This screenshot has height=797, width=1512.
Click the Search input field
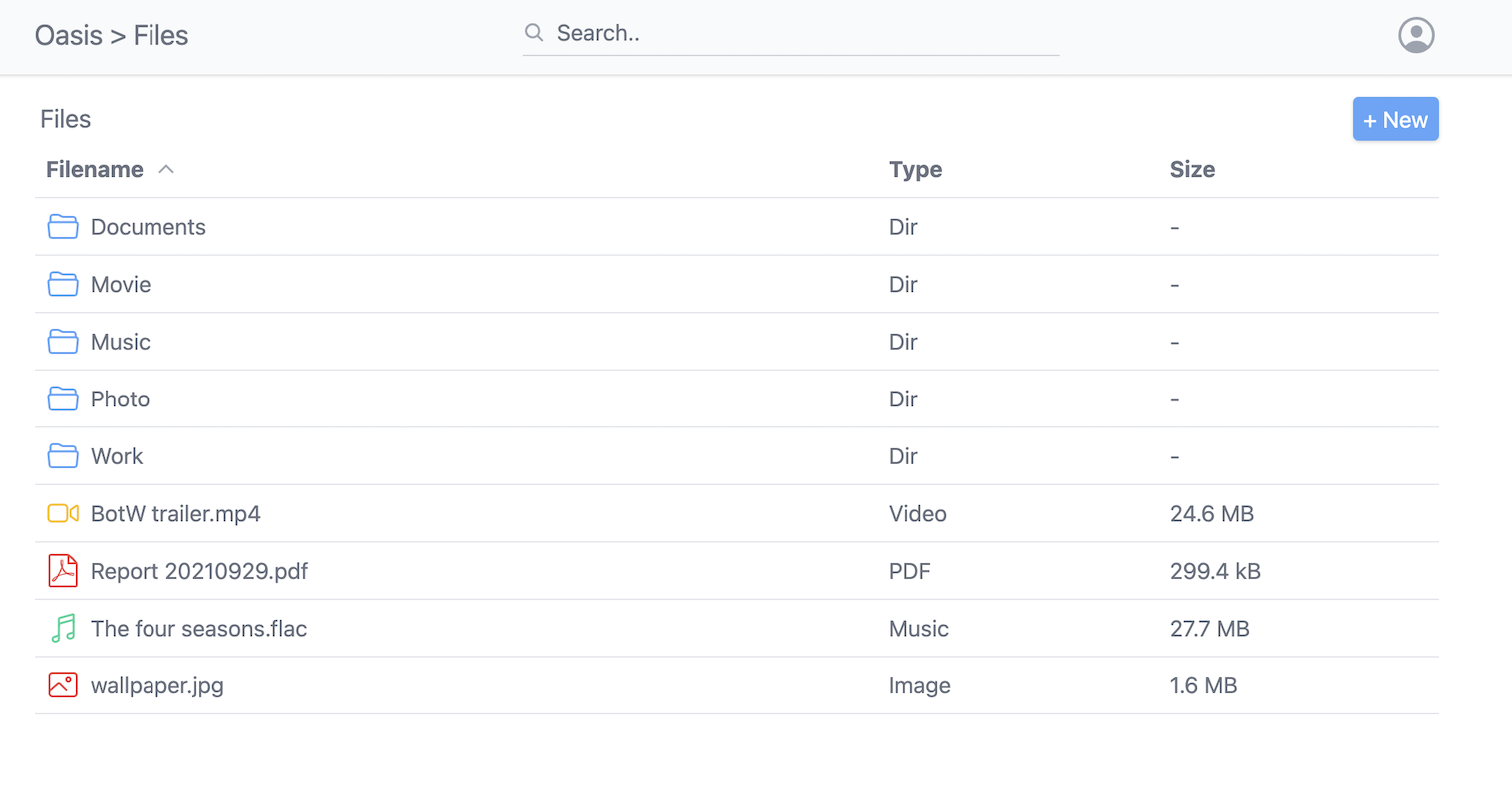pyautogui.click(x=787, y=32)
